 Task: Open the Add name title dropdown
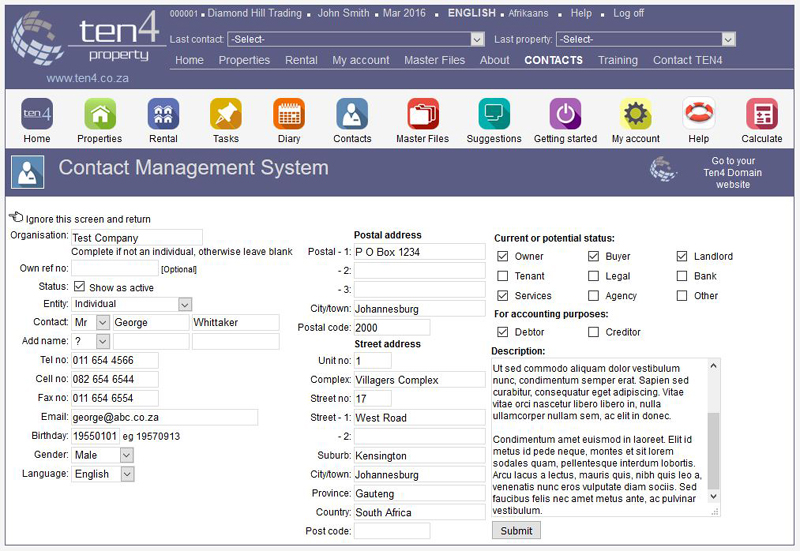click(x=91, y=341)
